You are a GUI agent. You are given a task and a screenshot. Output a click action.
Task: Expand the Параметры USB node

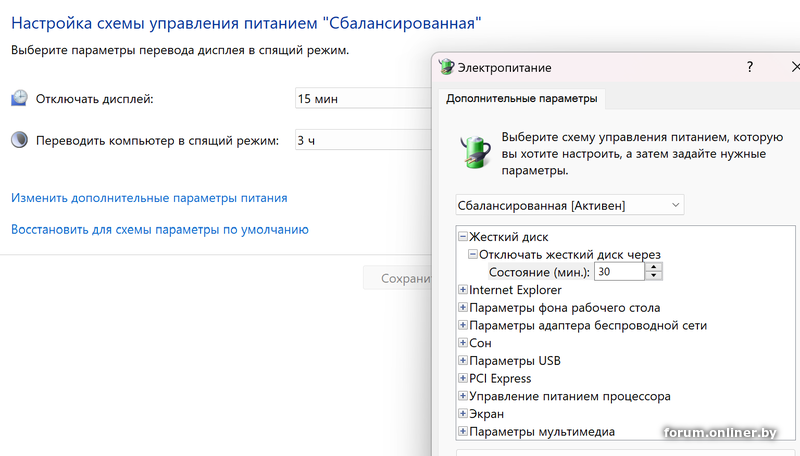(x=463, y=361)
